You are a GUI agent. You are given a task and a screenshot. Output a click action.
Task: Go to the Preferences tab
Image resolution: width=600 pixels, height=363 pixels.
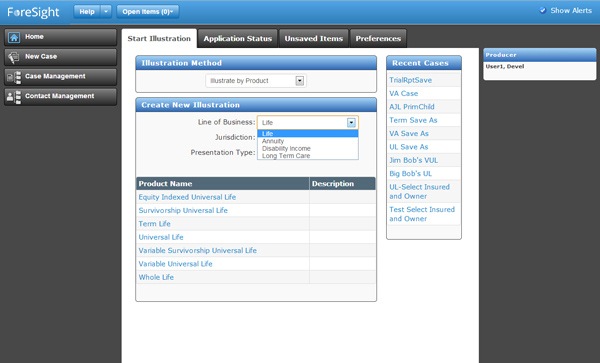tap(378, 39)
